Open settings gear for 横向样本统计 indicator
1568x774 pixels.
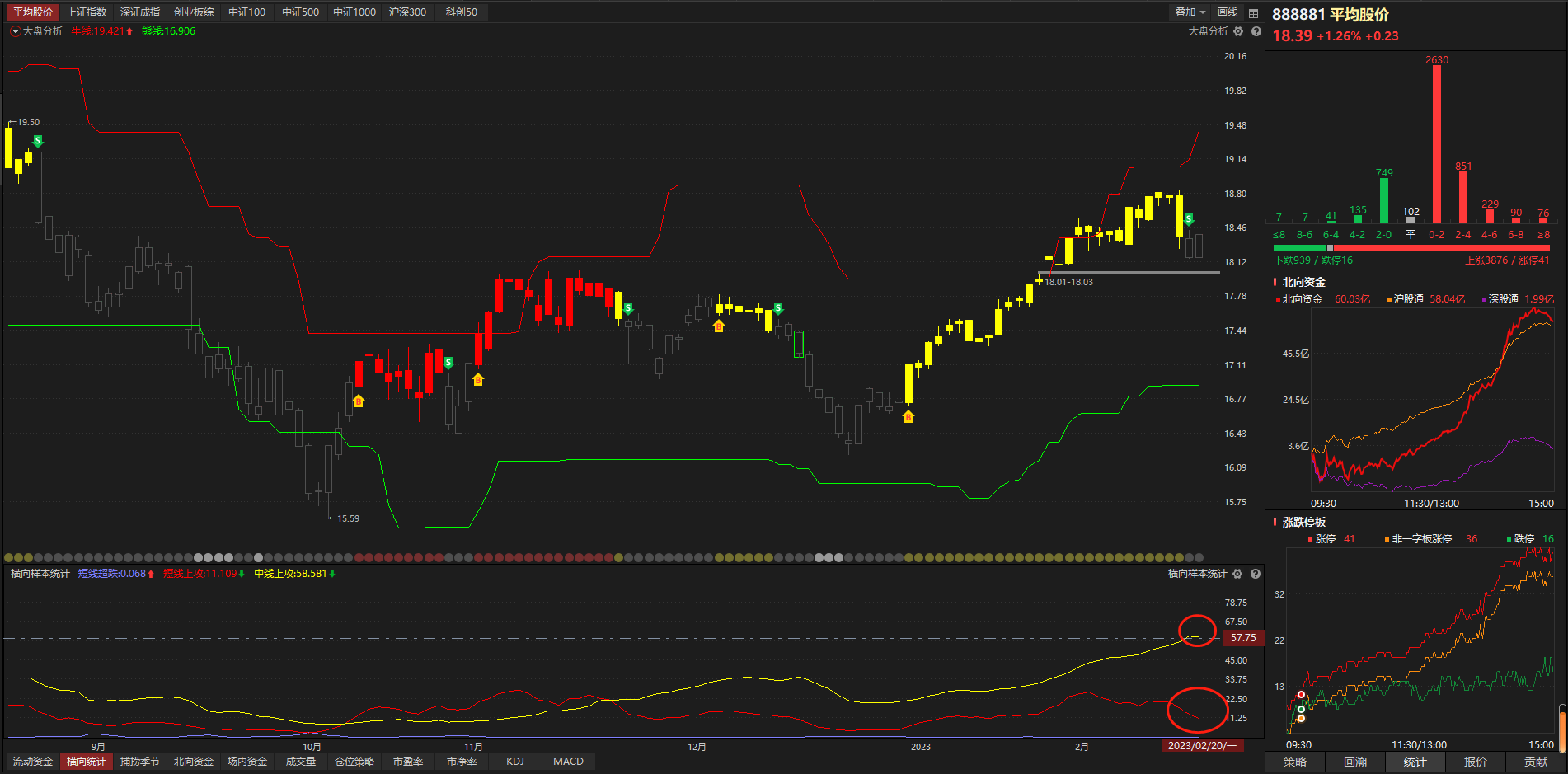pos(1237,574)
